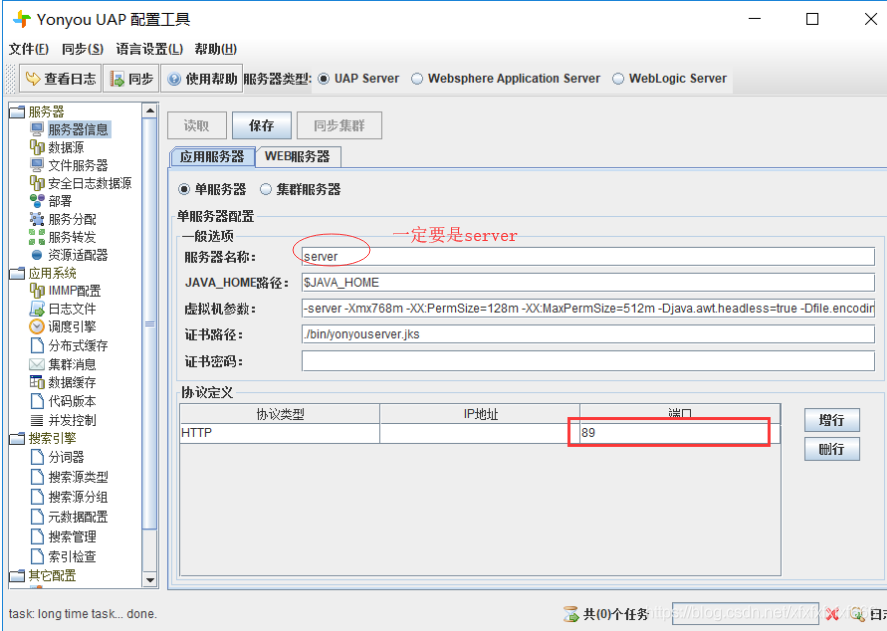Screen dimensions: 887x631
Task: Open the 文件(F) menu
Action: coord(29,49)
